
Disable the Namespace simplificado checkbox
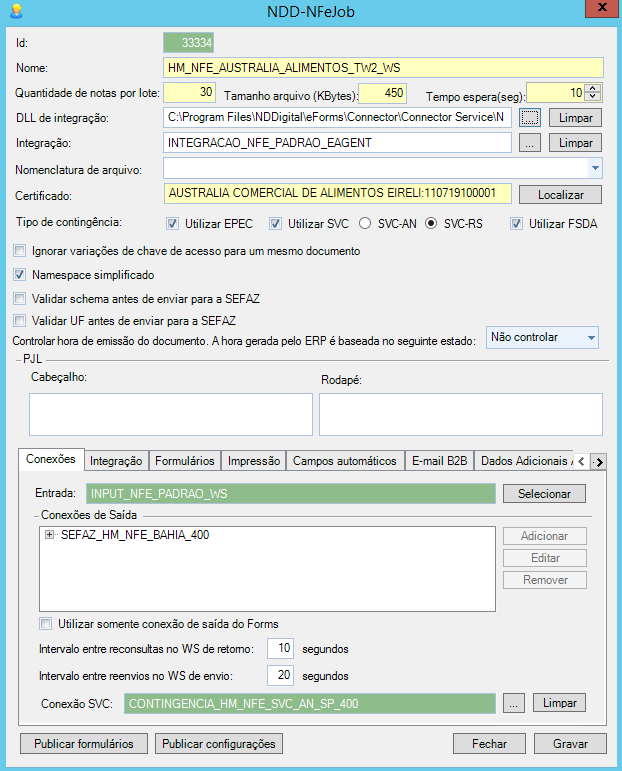click(21, 274)
